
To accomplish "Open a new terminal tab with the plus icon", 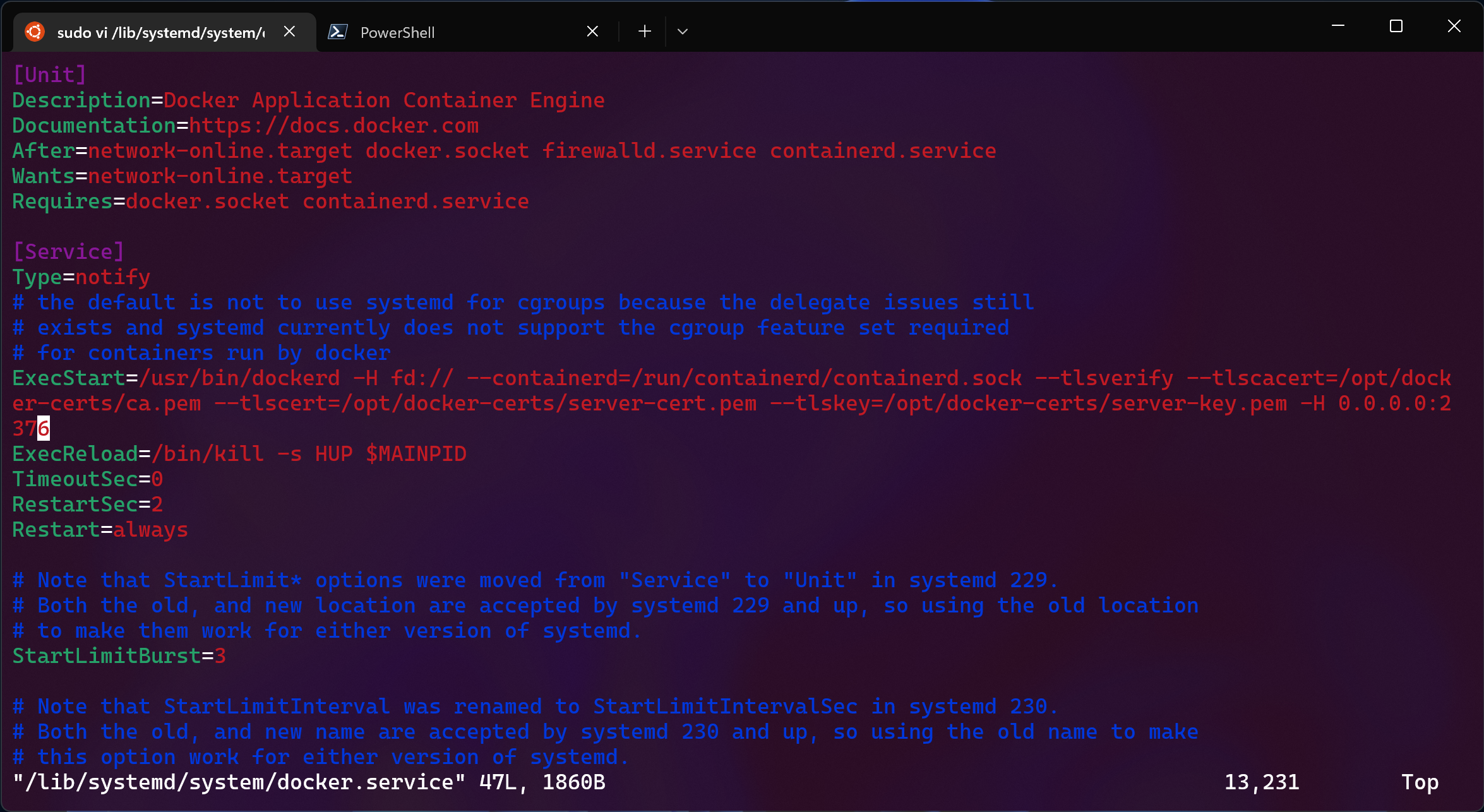I will tap(643, 31).
